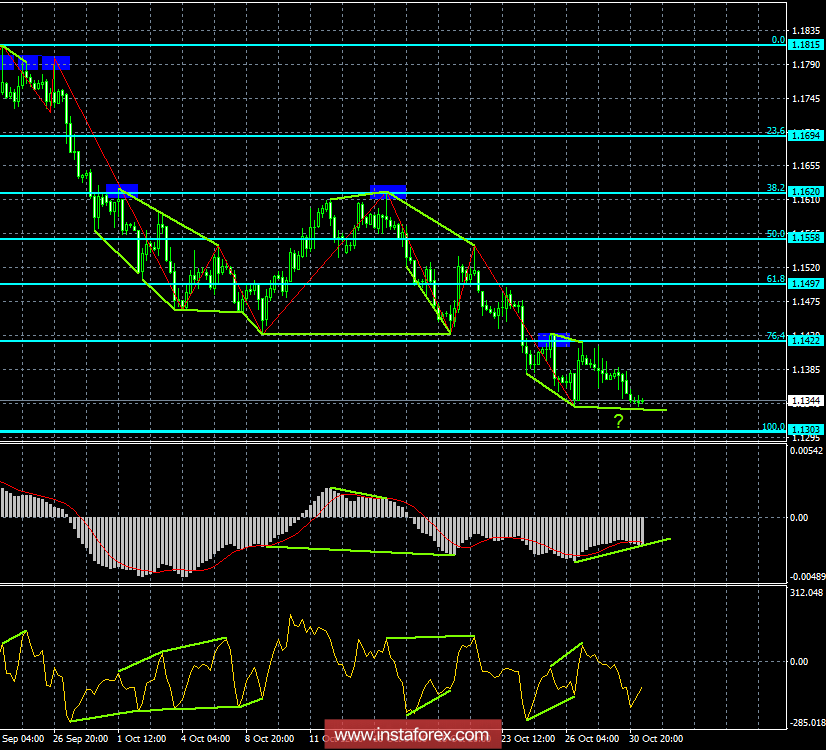Click the blue buy marker near the 76.4 level
The height and width of the screenshot is (750, 826).
point(552,340)
